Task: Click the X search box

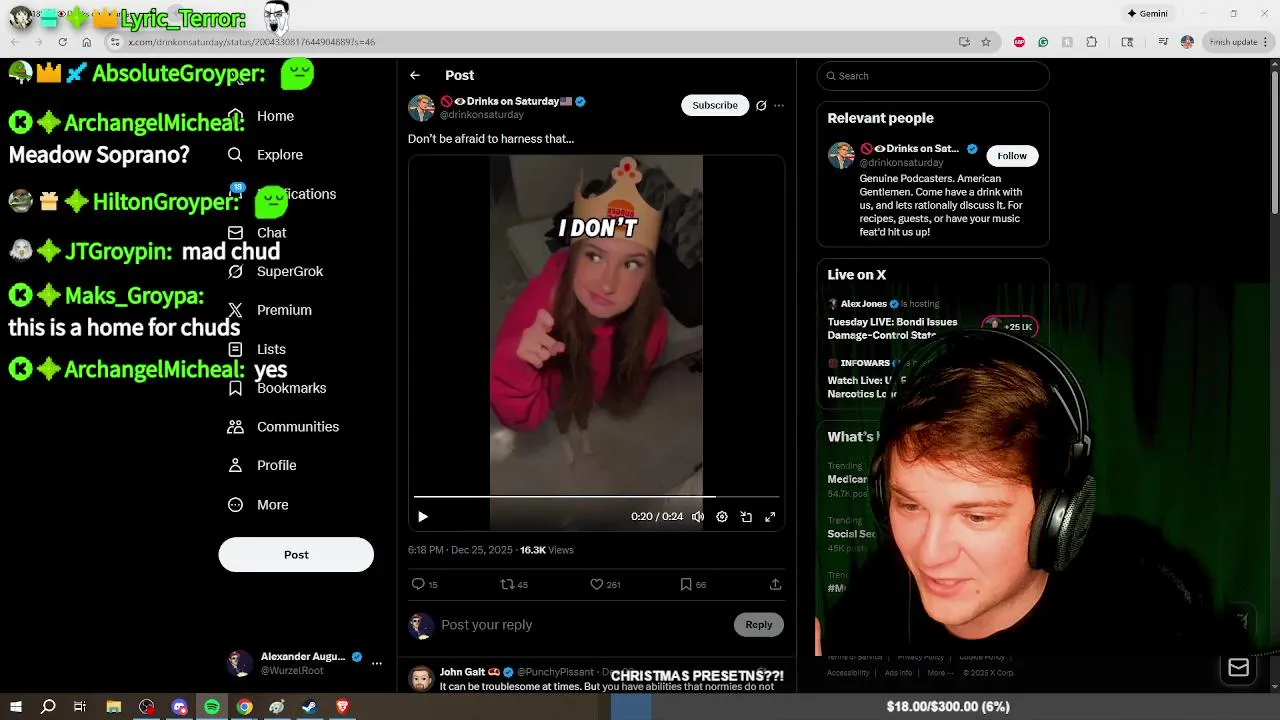Action: tap(933, 76)
